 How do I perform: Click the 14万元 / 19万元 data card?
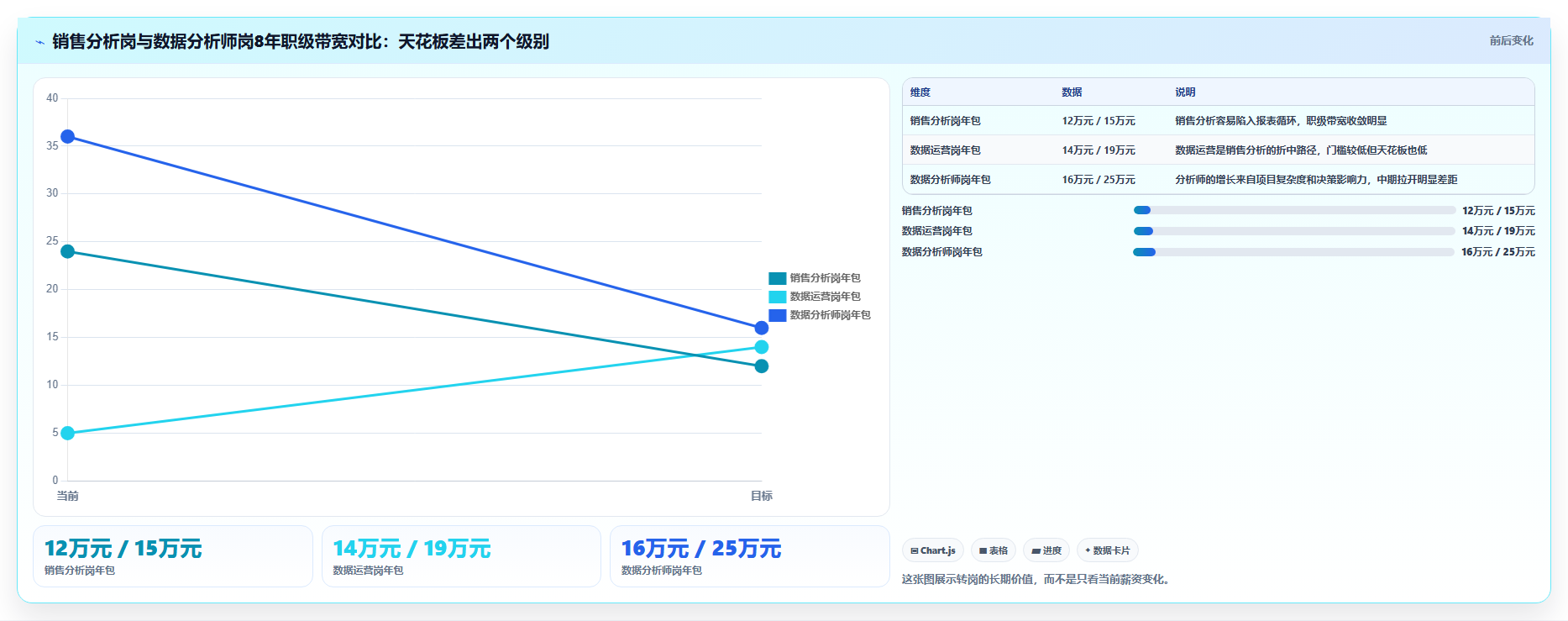click(x=461, y=556)
